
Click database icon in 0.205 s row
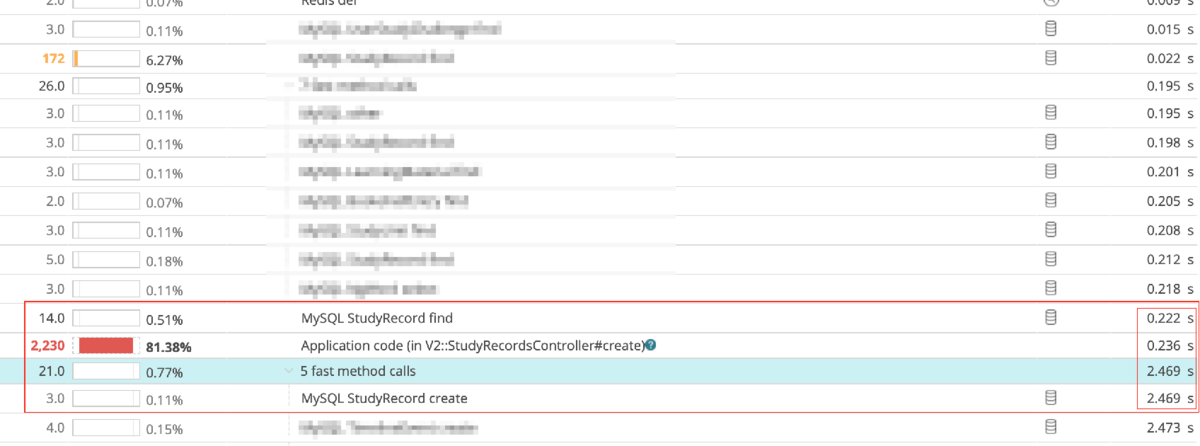tap(1050, 200)
